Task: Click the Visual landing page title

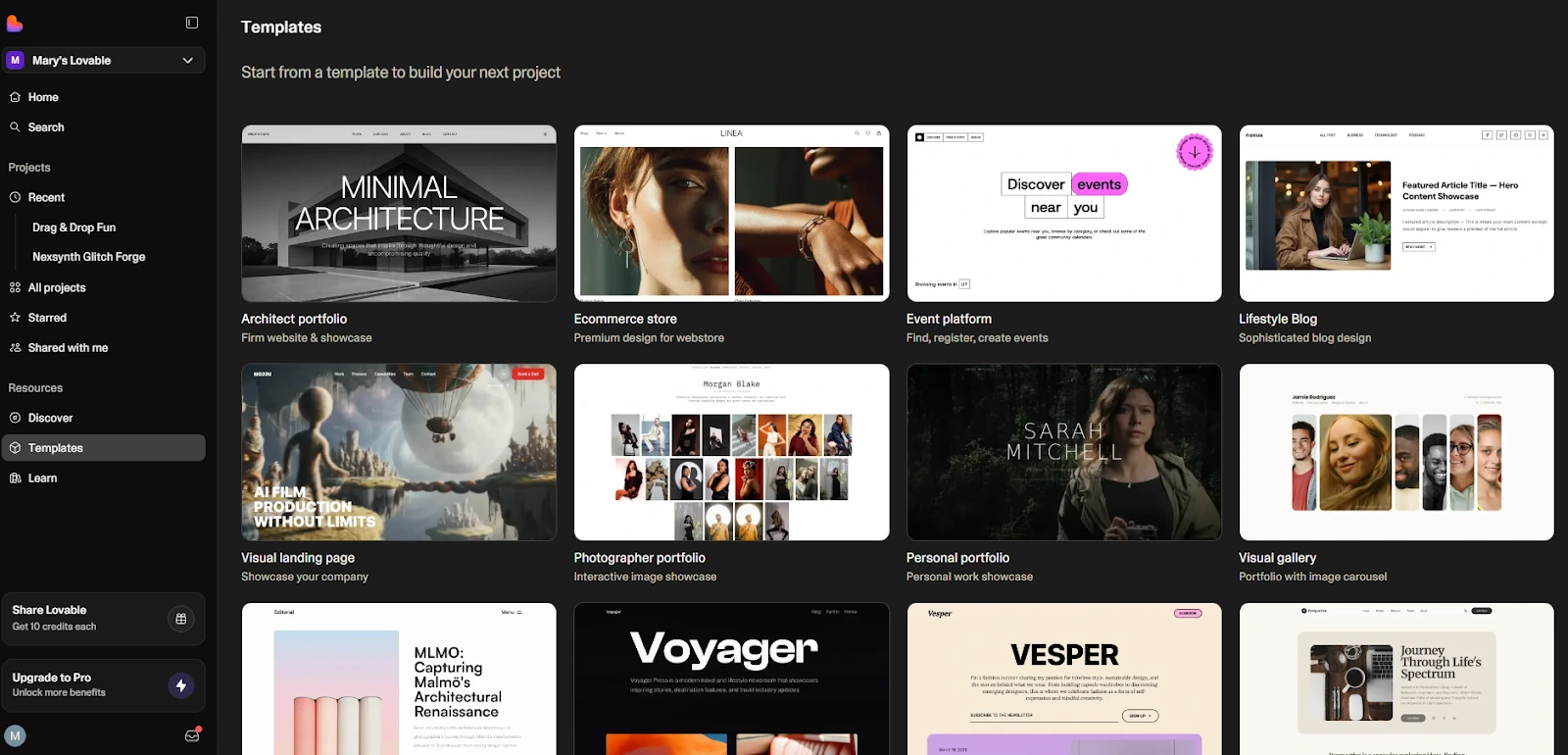Action: pos(298,558)
